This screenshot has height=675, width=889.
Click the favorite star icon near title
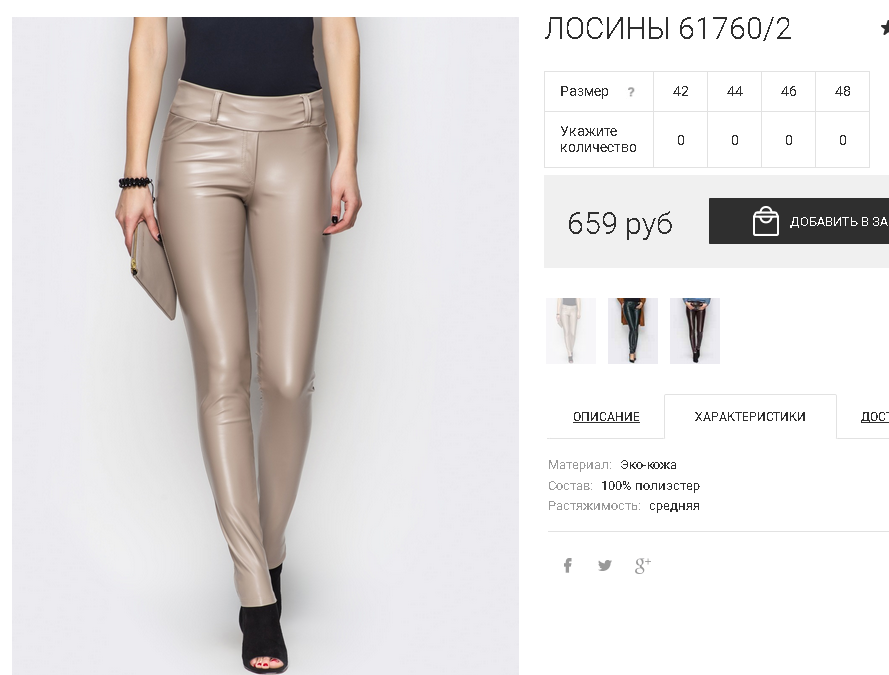[x=884, y=28]
